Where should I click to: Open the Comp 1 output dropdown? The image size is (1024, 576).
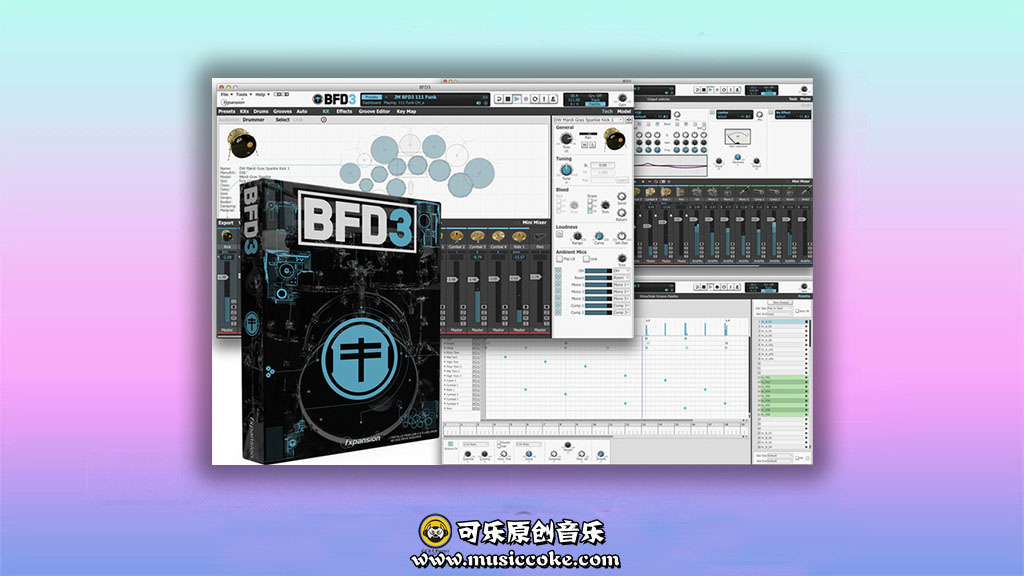pyautogui.click(x=621, y=306)
